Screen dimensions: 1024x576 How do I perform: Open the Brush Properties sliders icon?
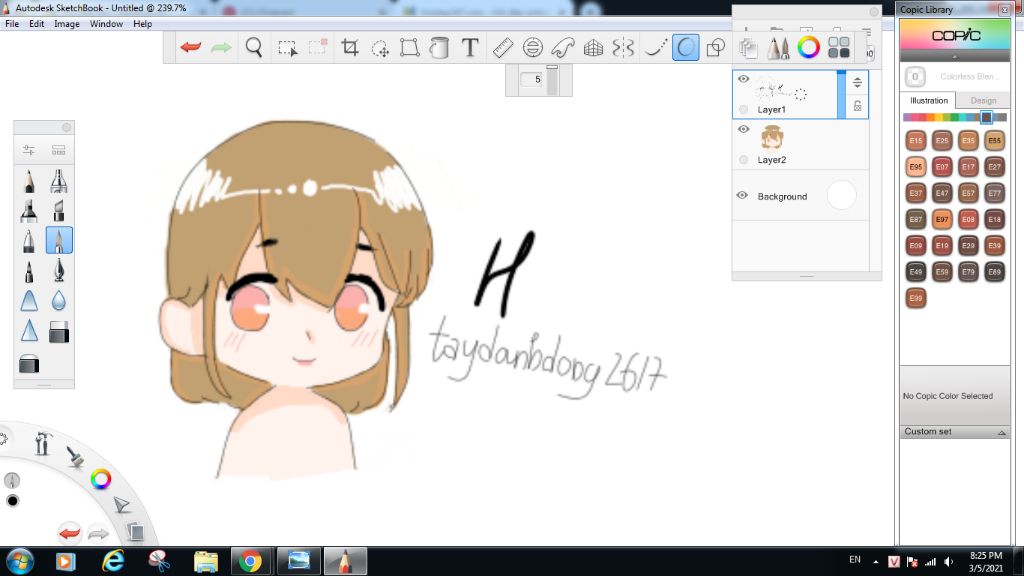click(x=29, y=150)
